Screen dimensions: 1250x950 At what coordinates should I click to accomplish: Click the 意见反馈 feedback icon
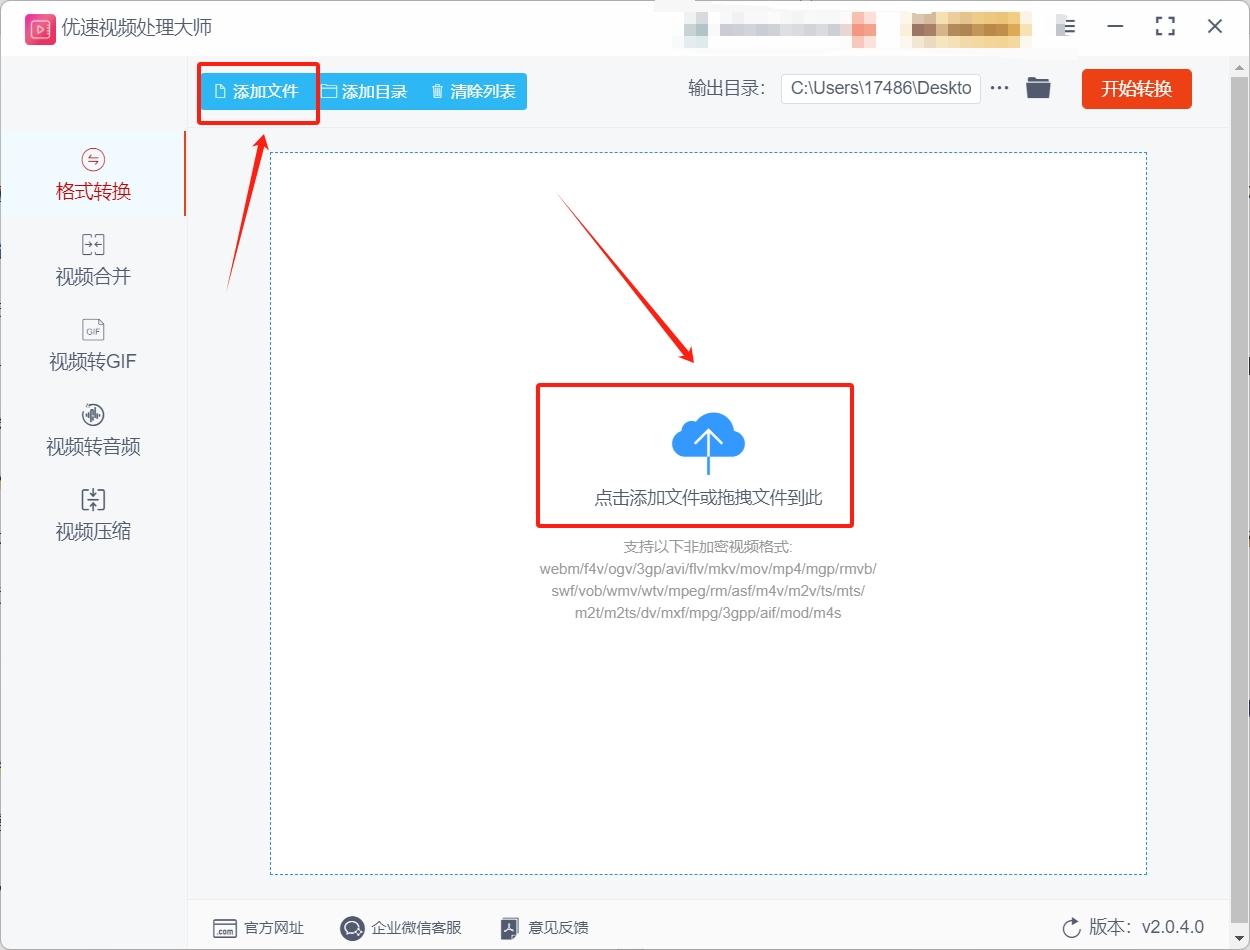point(509,928)
